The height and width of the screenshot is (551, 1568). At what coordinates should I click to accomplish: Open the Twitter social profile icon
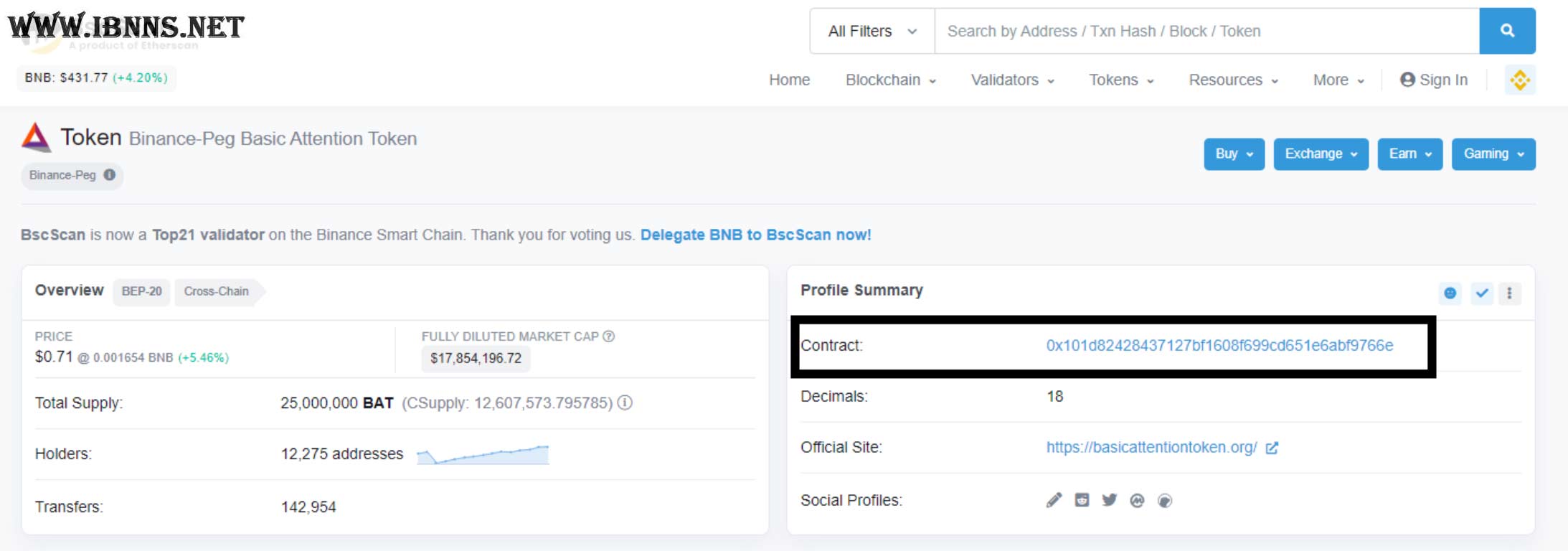1109,500
